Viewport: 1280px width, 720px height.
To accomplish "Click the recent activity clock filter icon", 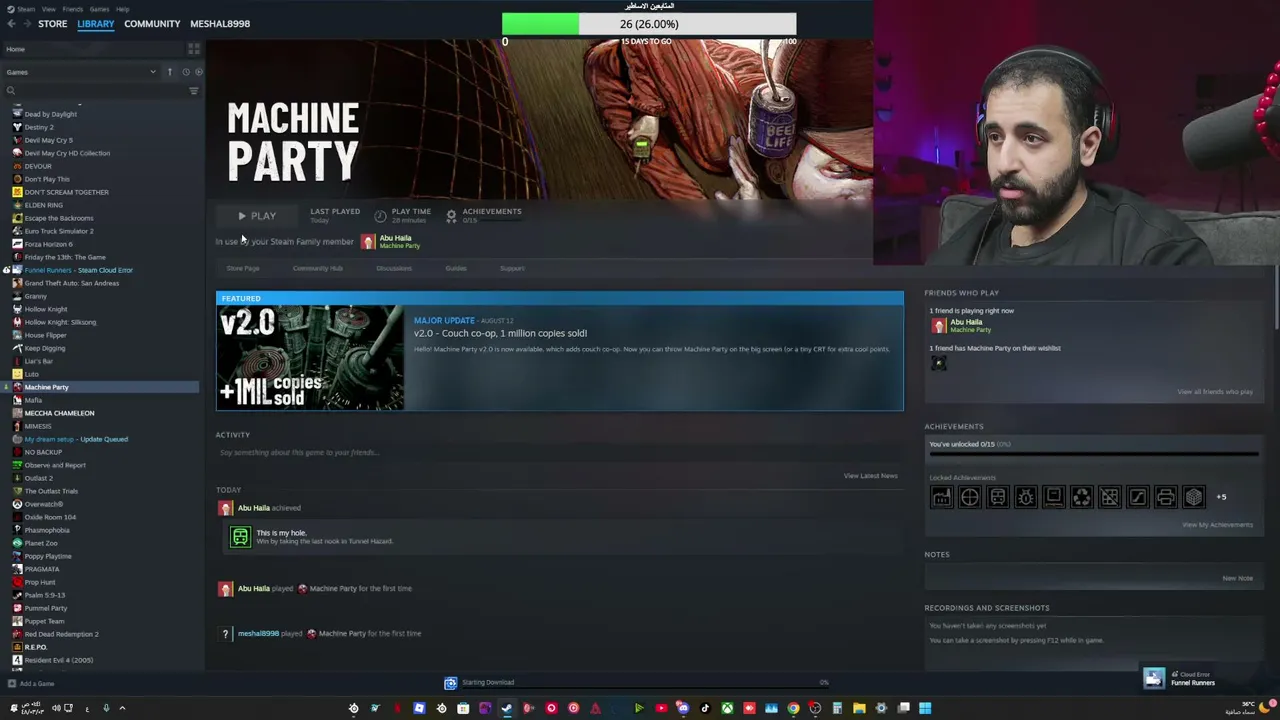I will pyautogui.click(x=185, y=72).
